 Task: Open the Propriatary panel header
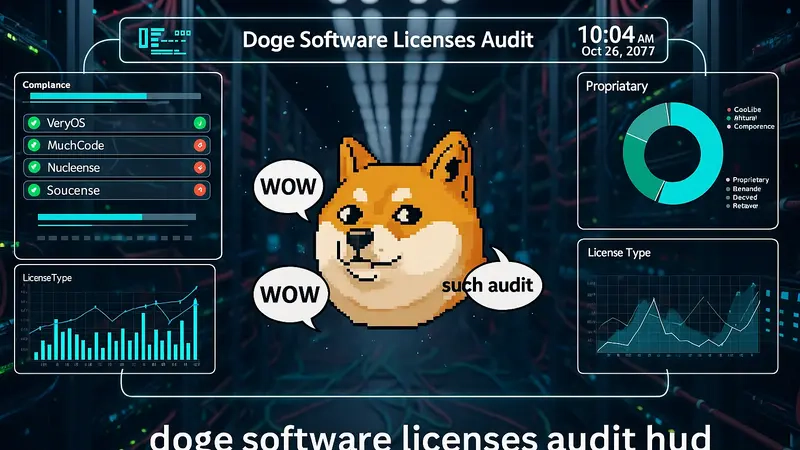point(617,86)
